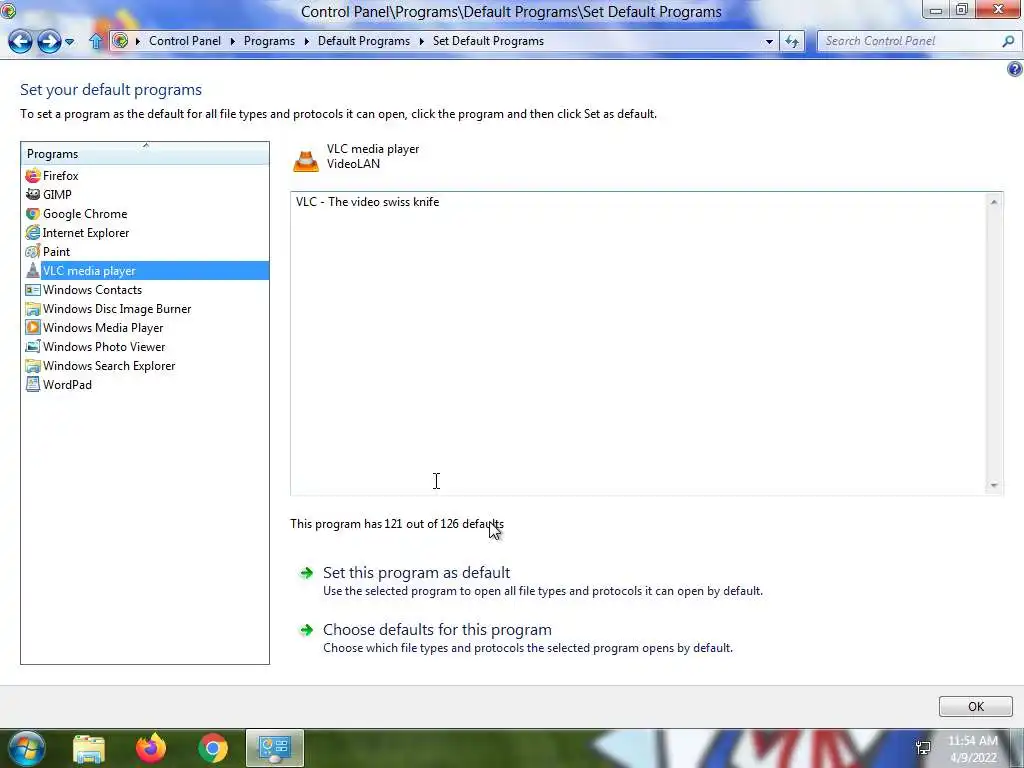This screenshot has width=1024, height=768.
Task: Click the taskbar clock showing 11:54 AM
Action: coord(972,749)
